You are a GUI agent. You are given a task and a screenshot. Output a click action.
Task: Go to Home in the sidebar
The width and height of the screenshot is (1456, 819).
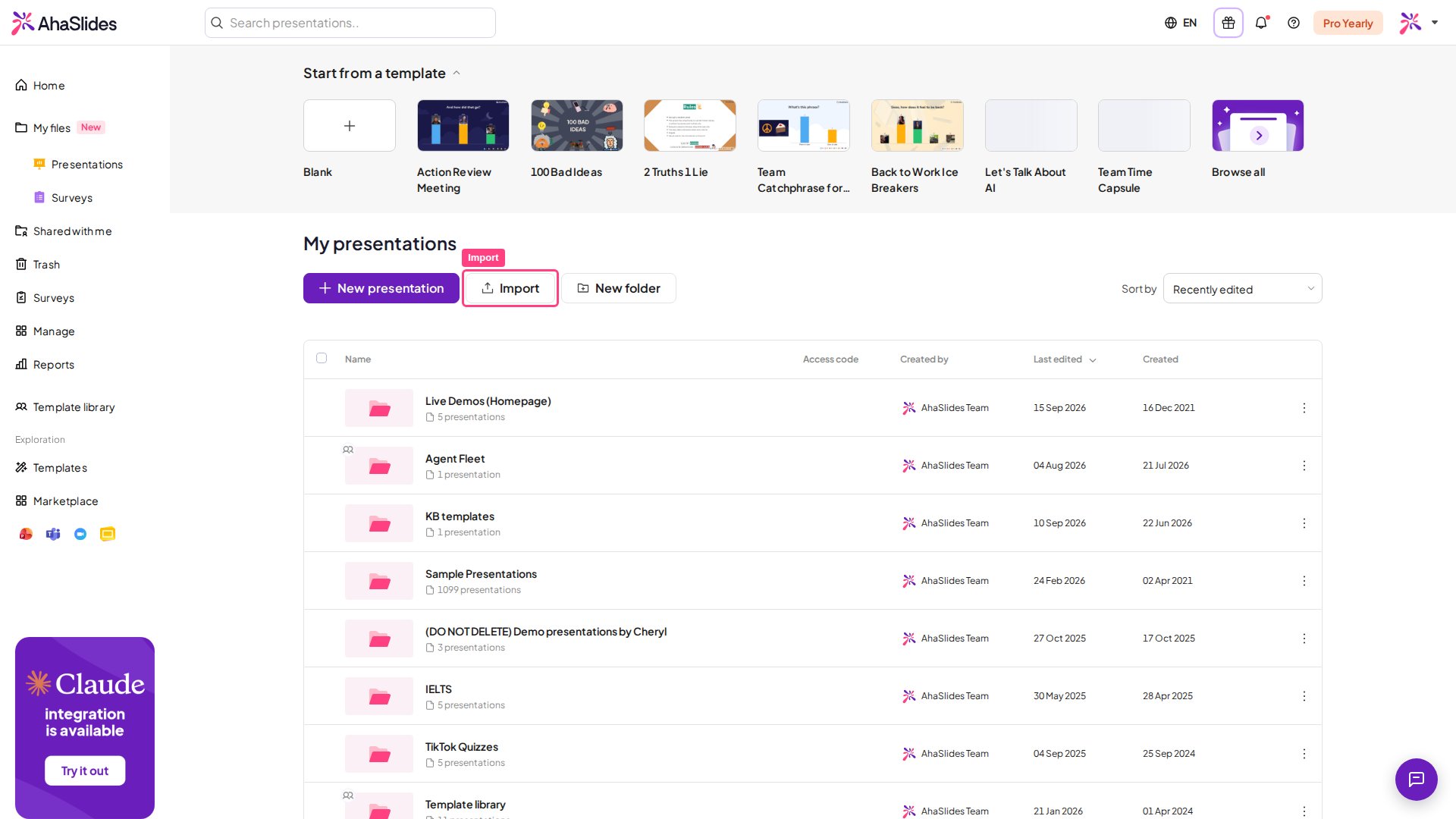pyautogui.click(x=41, y=86)
